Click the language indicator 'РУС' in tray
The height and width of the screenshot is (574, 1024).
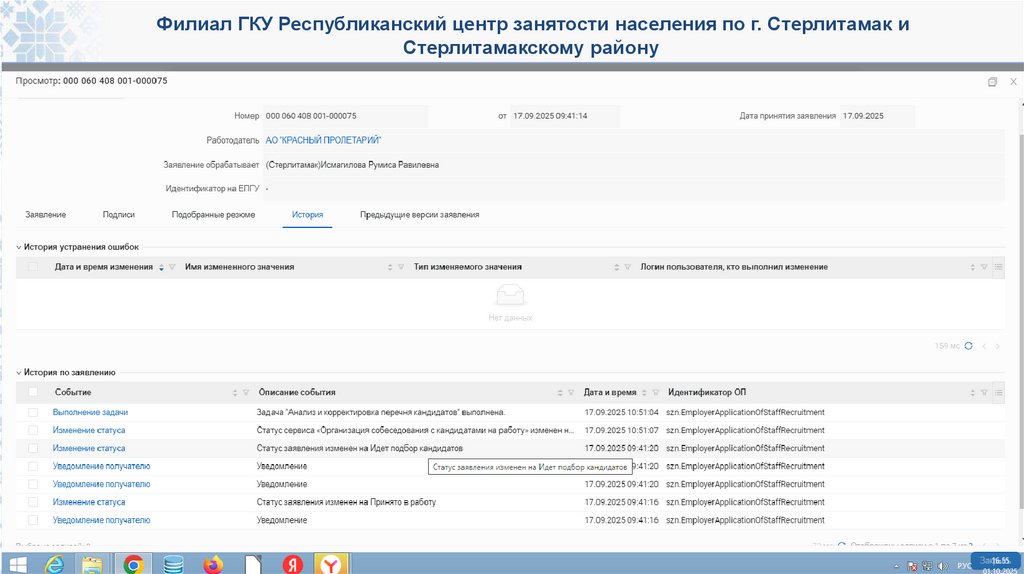(x=964, y=566)
